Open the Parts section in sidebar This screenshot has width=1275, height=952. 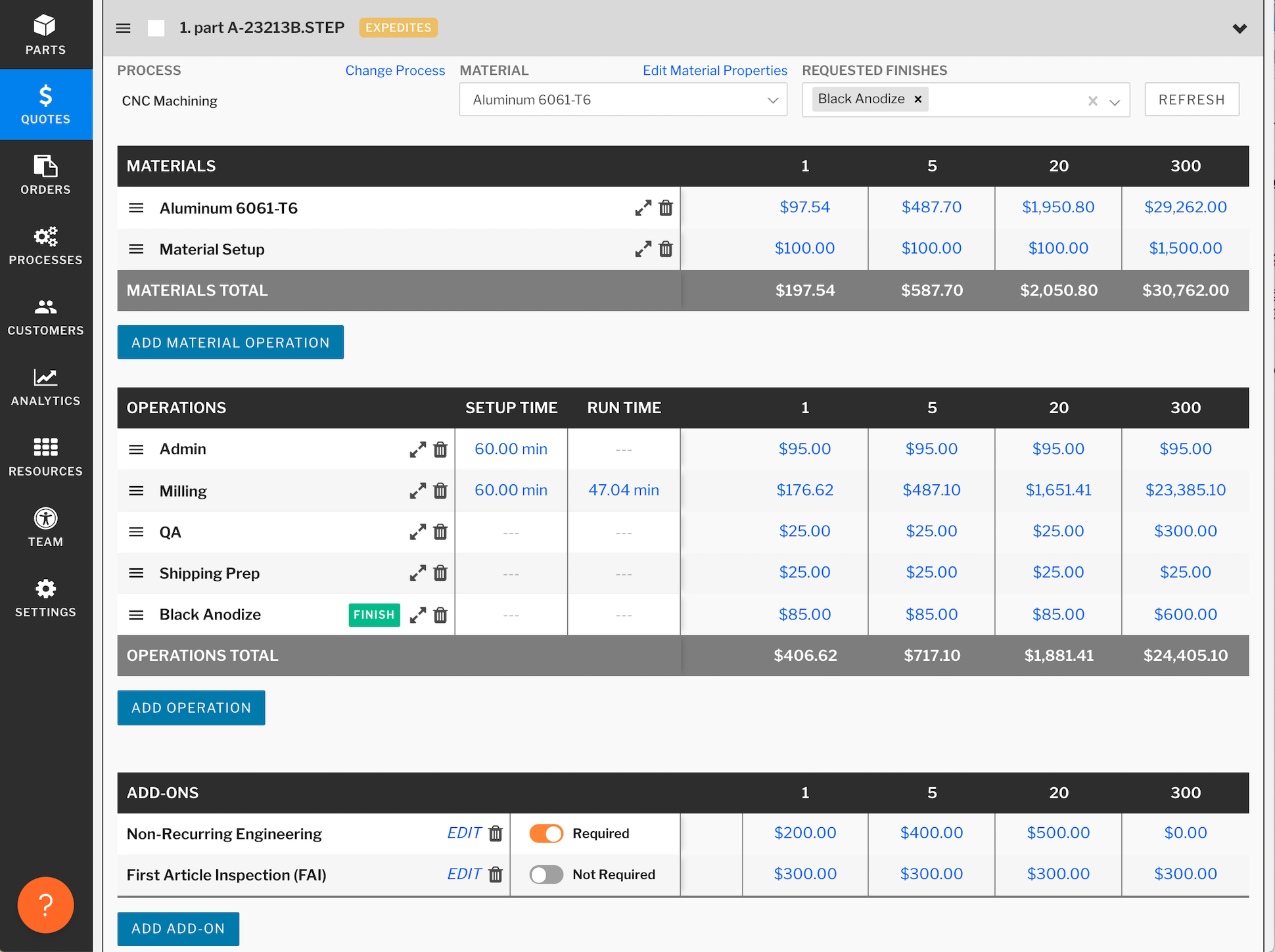45,33
